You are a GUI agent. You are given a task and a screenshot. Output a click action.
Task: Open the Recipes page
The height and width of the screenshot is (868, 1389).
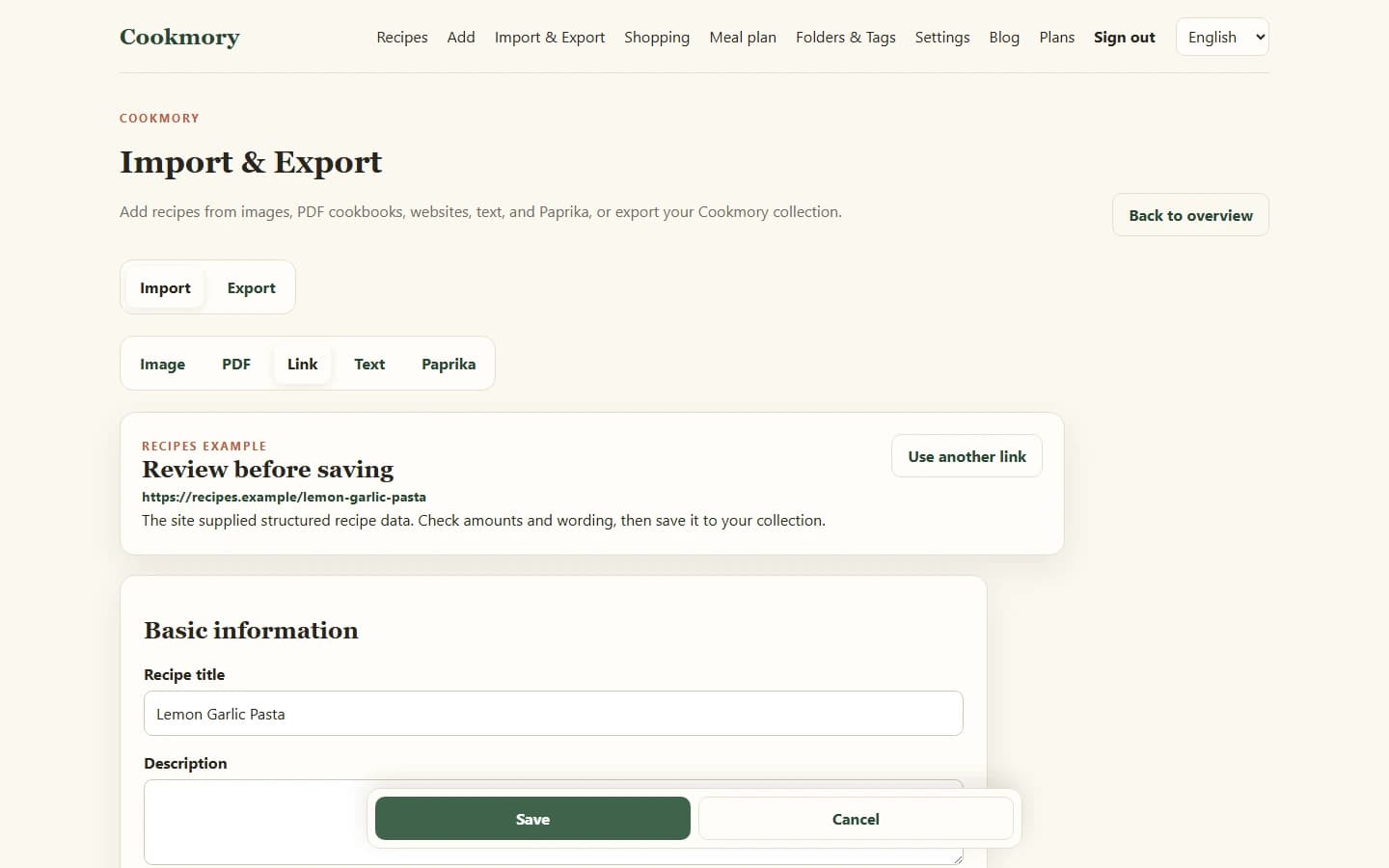pos(402,37)
